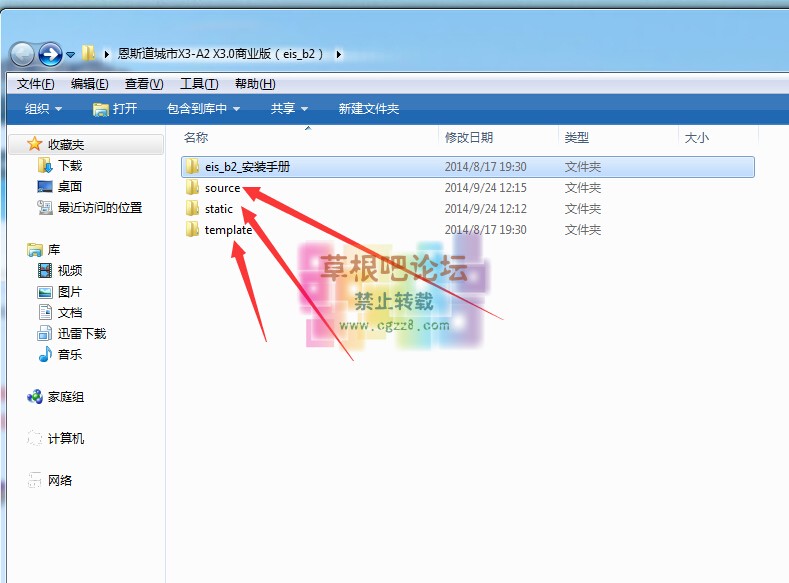The height and width of the screenshot is (583, 789).
Task: Click the eis_b2_安装手册 folder name
Action: pos(247,166)
